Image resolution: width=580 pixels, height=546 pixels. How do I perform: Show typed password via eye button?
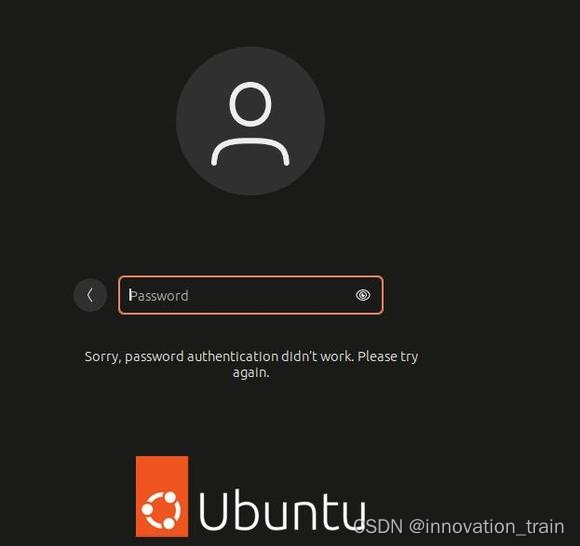(363, 295)
